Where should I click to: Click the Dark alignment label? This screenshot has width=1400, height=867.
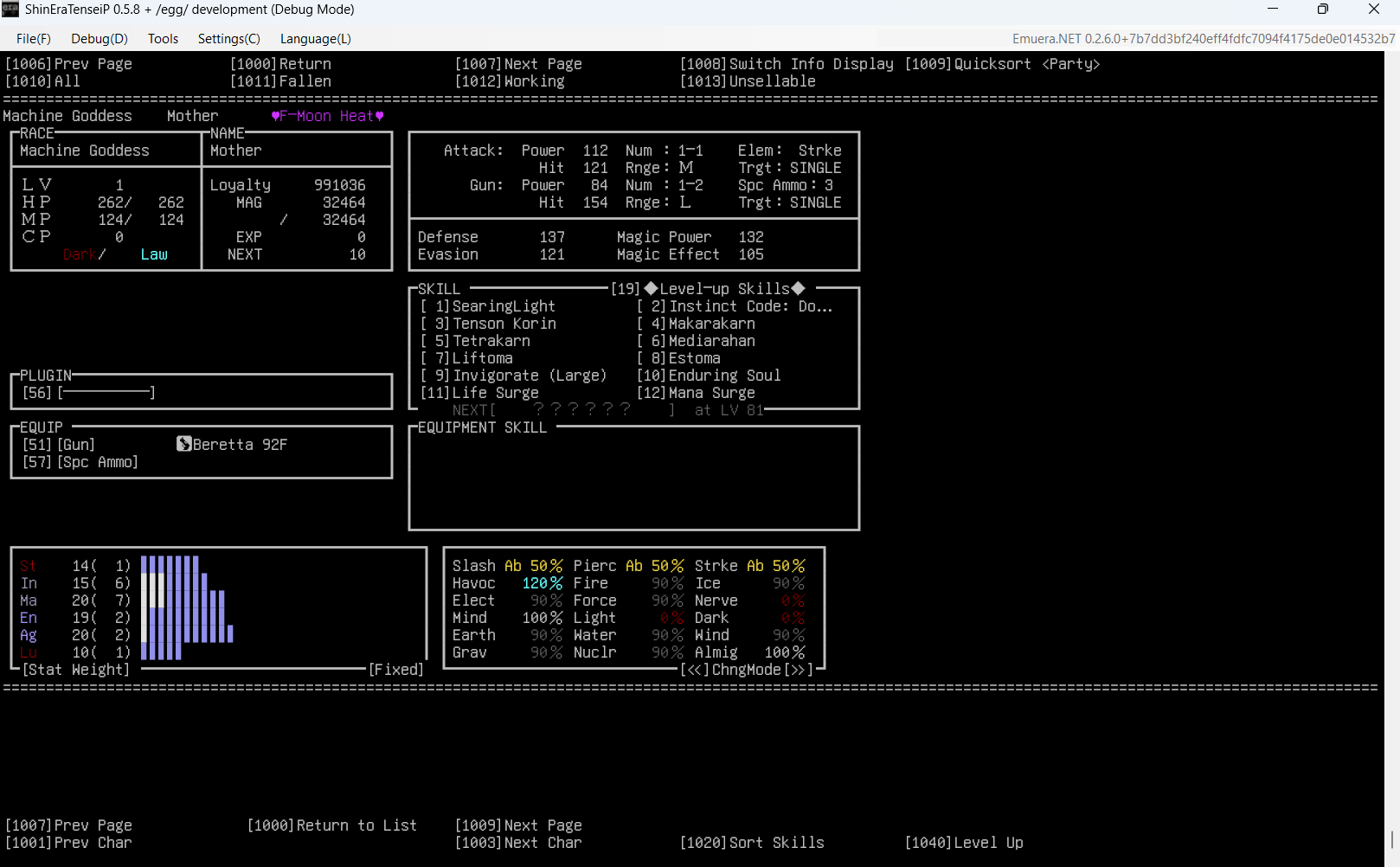(x=80, y=254)
